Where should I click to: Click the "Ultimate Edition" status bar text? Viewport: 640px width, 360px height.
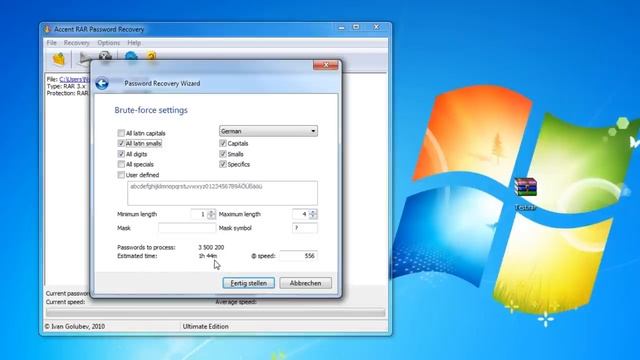(x=205, y=326)
